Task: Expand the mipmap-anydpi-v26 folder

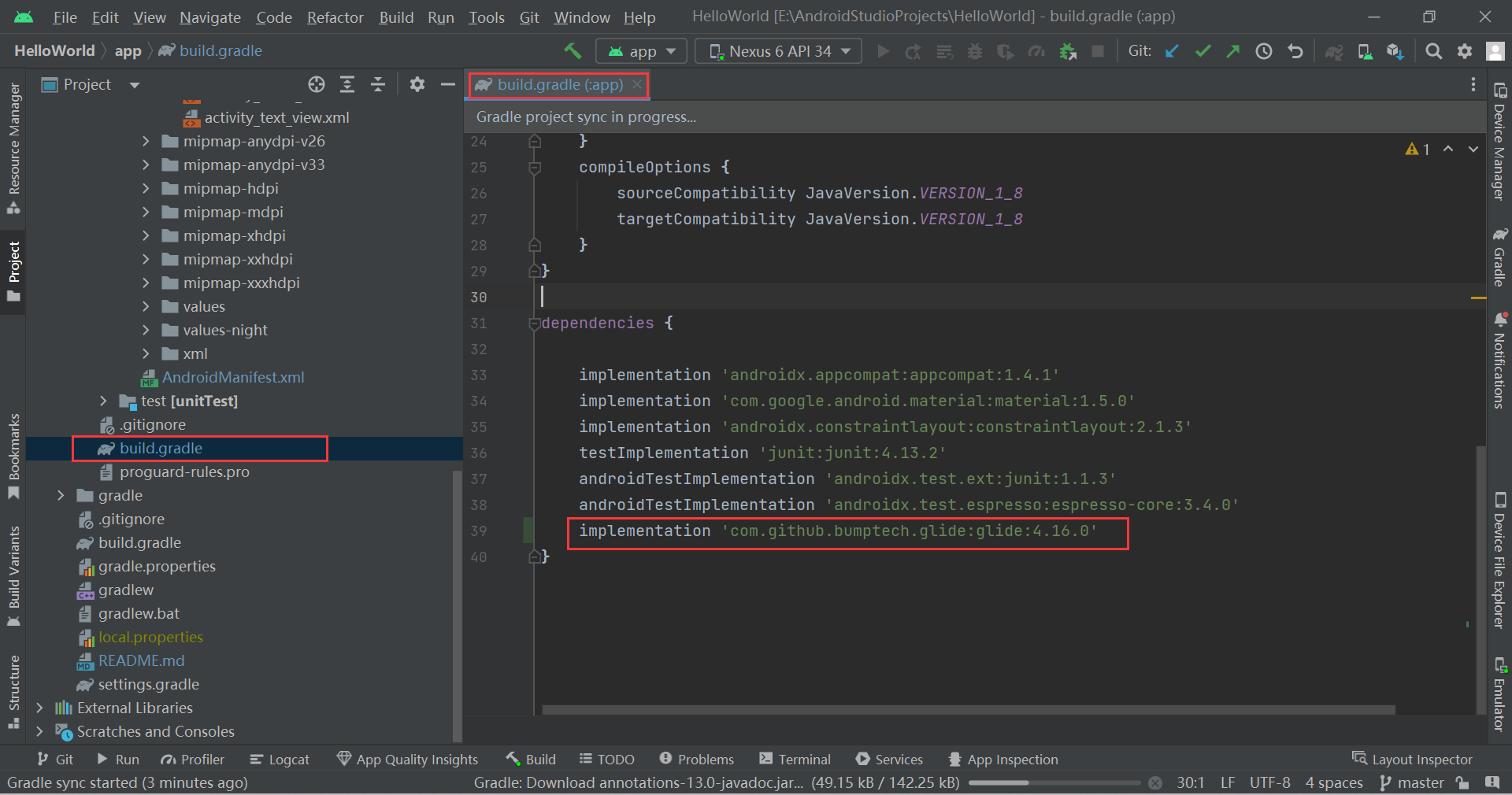Action: click(146, 142)
